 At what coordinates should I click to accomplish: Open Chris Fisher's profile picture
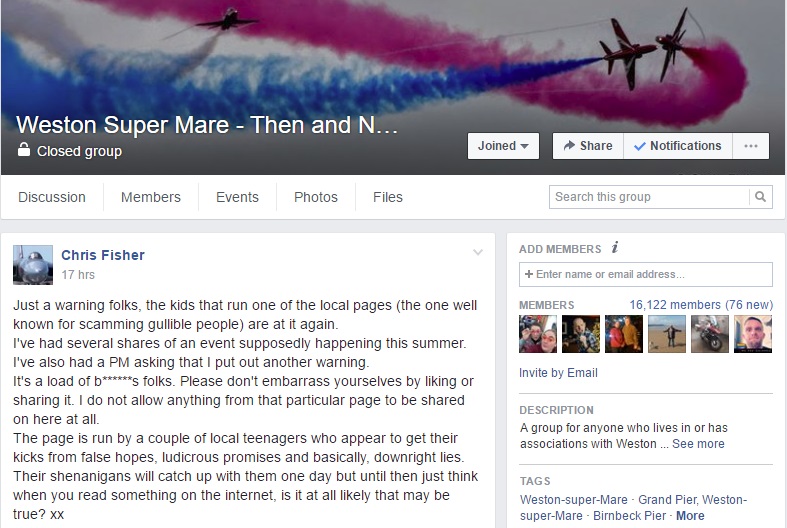coord(33,265)
